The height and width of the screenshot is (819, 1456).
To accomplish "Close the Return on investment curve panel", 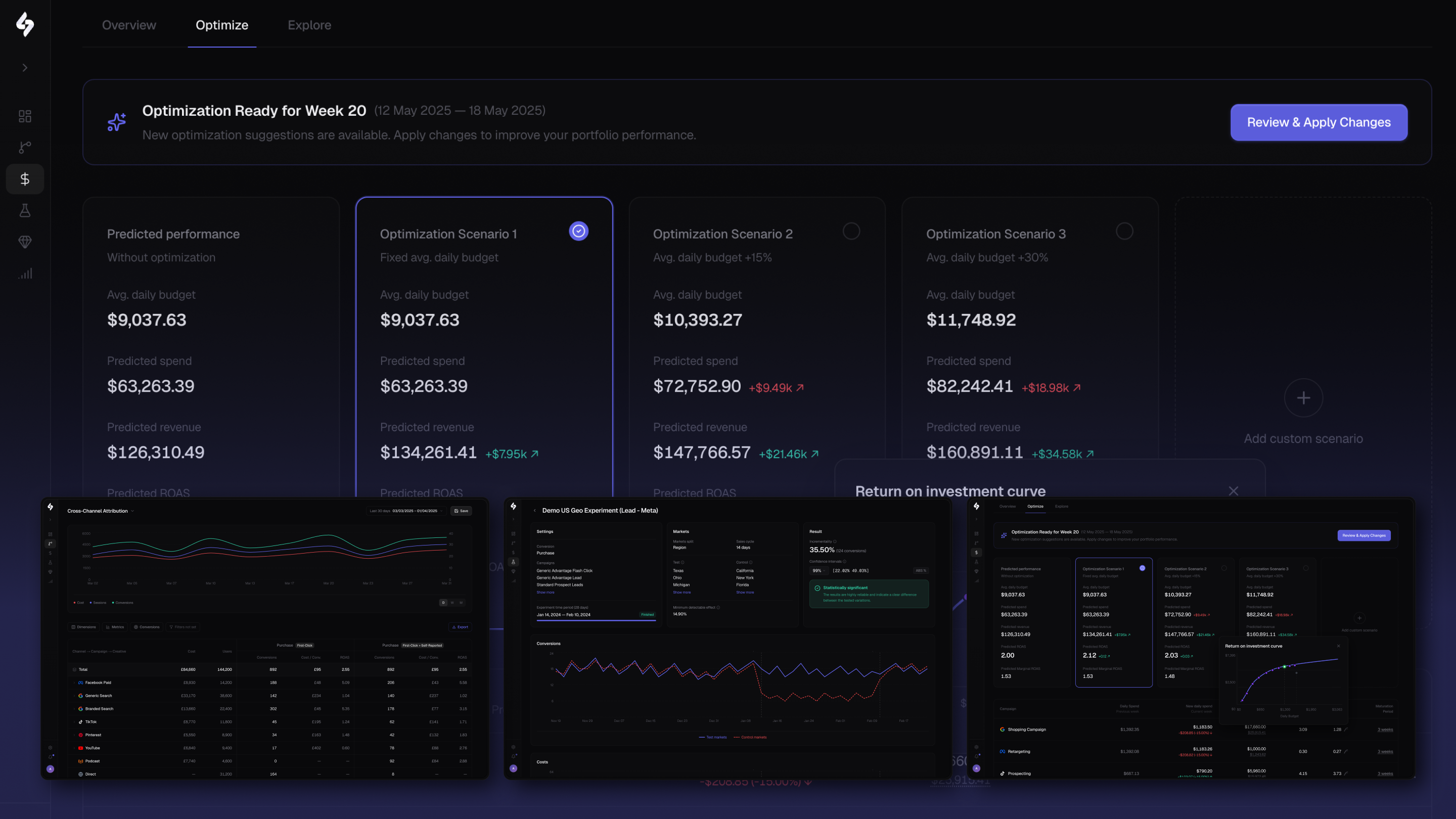I will (1234, 491).
